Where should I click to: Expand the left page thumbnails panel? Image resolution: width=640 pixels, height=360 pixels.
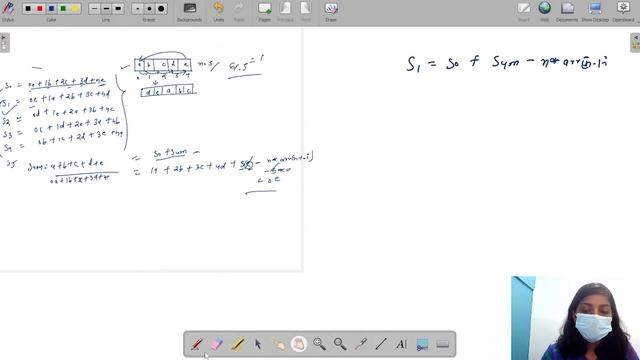point(4,42)
